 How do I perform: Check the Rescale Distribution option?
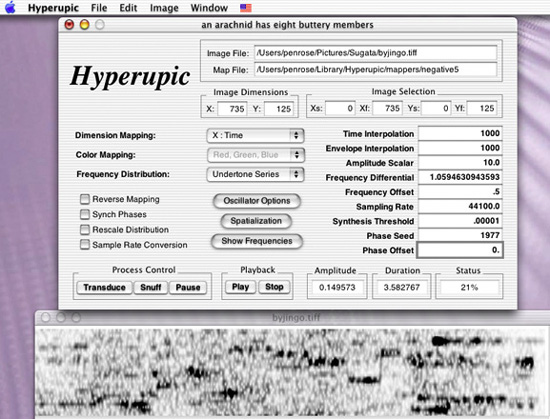pos(85,230)
